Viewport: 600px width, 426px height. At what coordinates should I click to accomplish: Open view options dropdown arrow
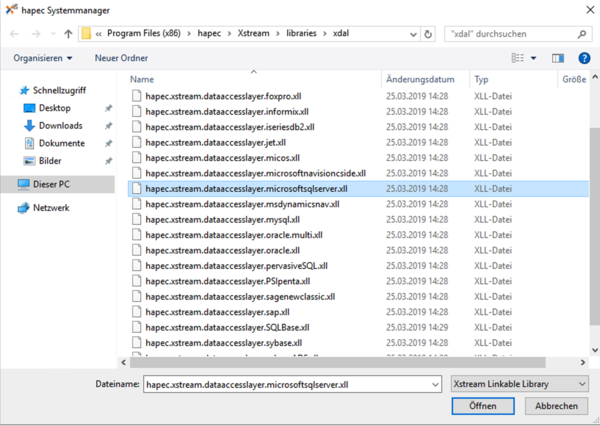coord(533,58)
